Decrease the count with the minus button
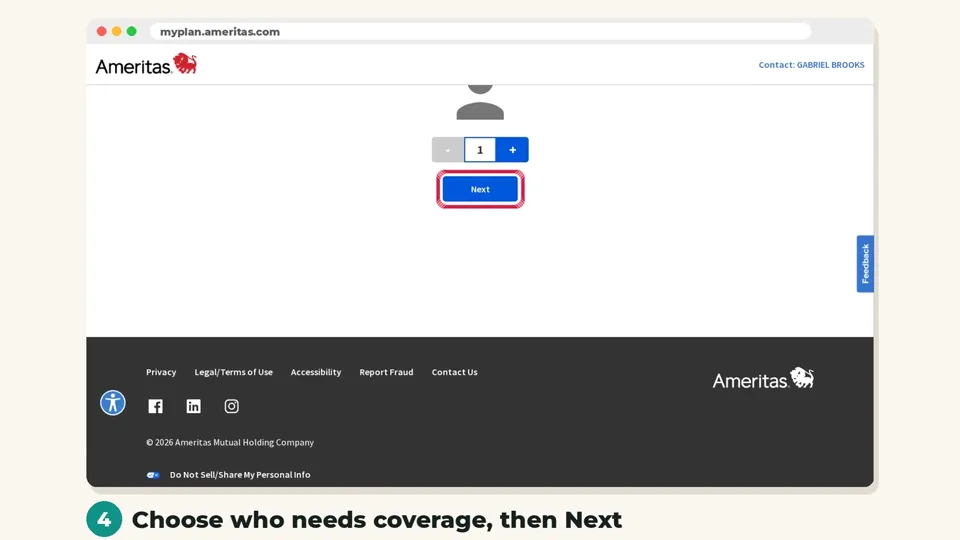960x540 pixels. 448,150
